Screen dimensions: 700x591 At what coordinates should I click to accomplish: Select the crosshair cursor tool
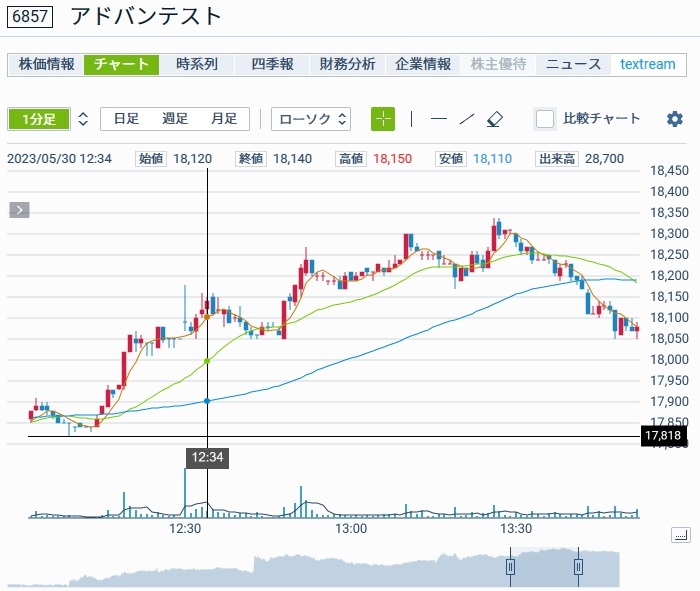(383, 119)
